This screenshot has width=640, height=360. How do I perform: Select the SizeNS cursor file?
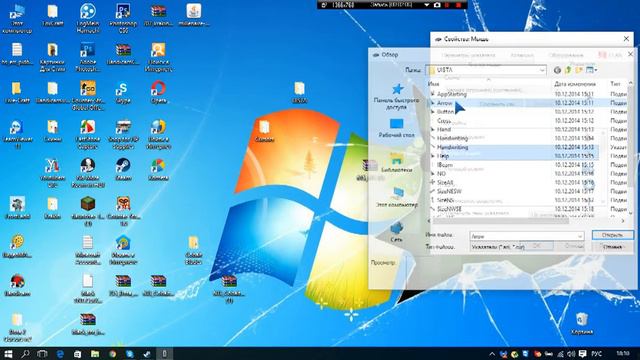pyautogui.click(x=445, y=200)
